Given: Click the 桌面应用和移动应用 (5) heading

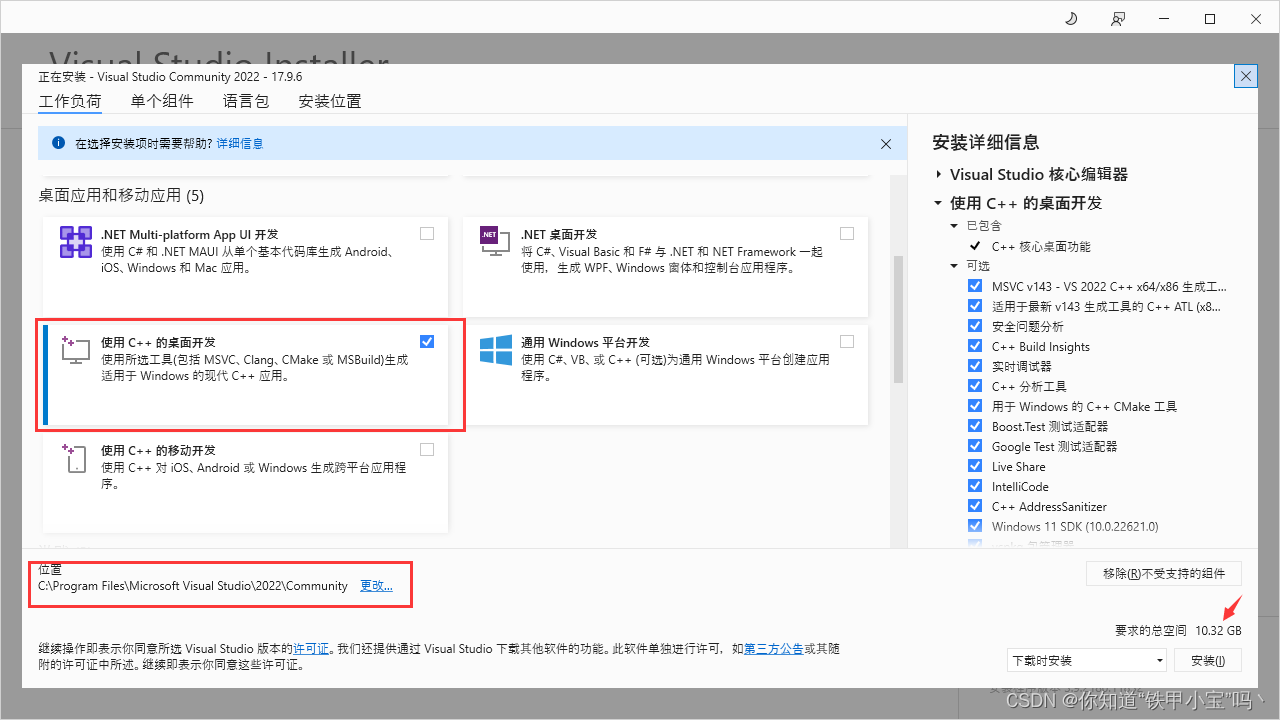Looking at the screenshot, I should click(x=121, y=195).
